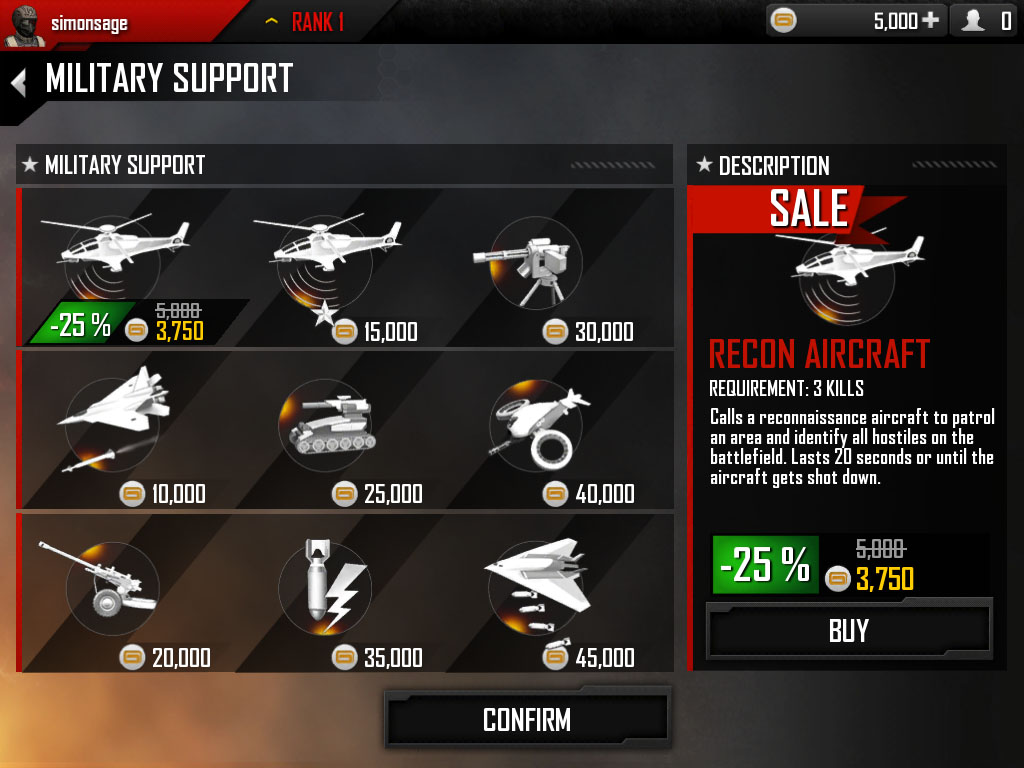Add more credits via the plus icon
Viewport: 1024px width, 768px height.
click(x=929, y=20)
